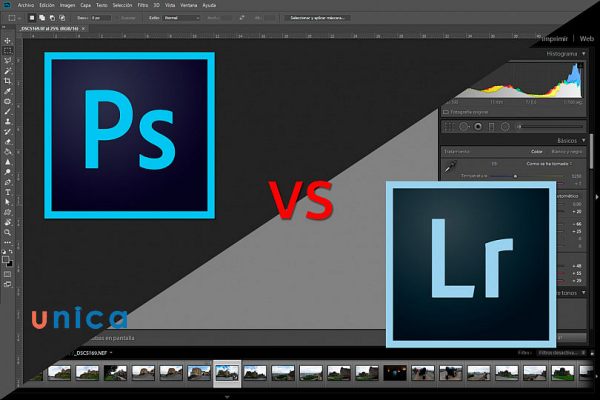Toggle Quick Mask mode icon
This screenshot has height=400, width=600.
click(8, 274)
